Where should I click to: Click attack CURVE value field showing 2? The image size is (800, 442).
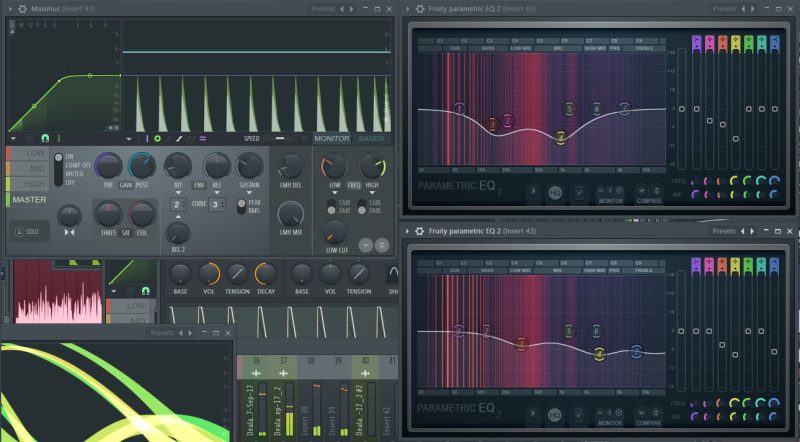178,205
